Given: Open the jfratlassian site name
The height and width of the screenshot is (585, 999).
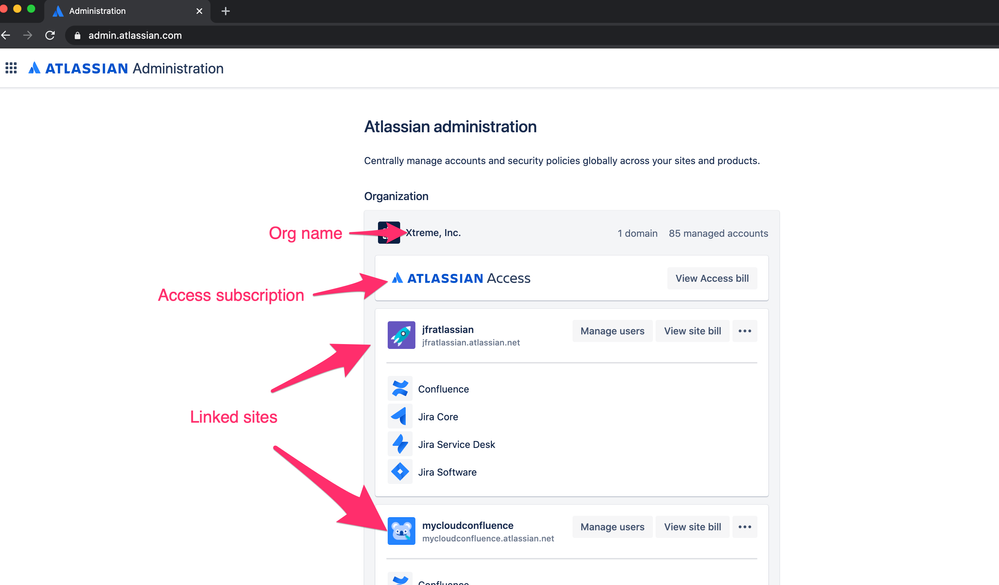Looking at the screenshot, I should coord(448,329).
